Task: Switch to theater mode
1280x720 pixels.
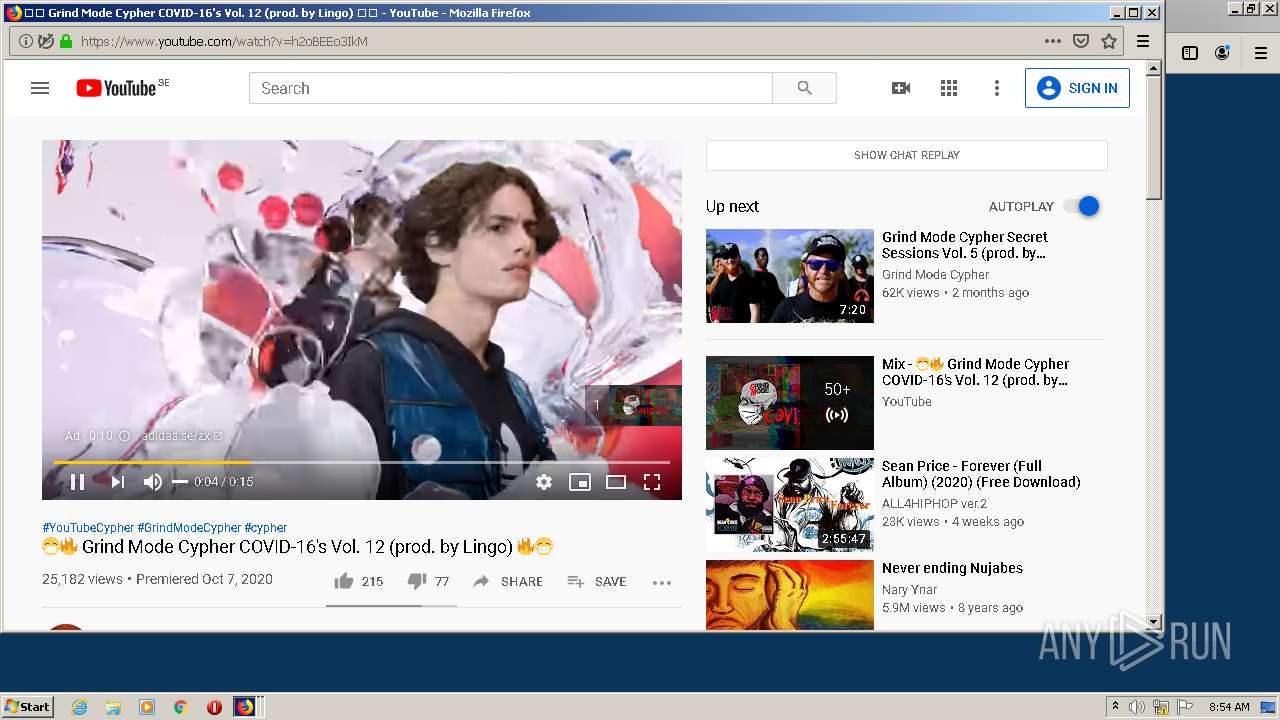Action: [x=616, y=482]
